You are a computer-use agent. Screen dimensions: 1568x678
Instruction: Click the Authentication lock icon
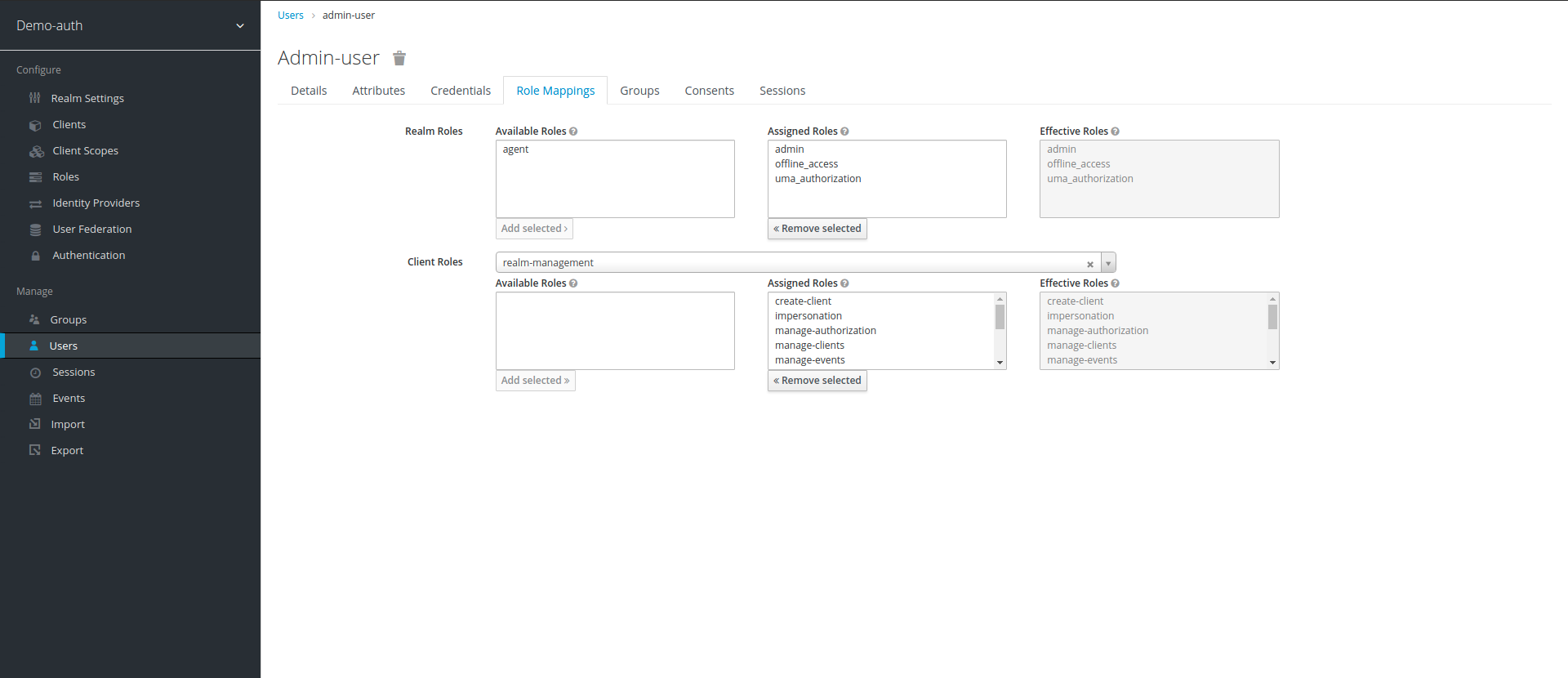[35, 256]
